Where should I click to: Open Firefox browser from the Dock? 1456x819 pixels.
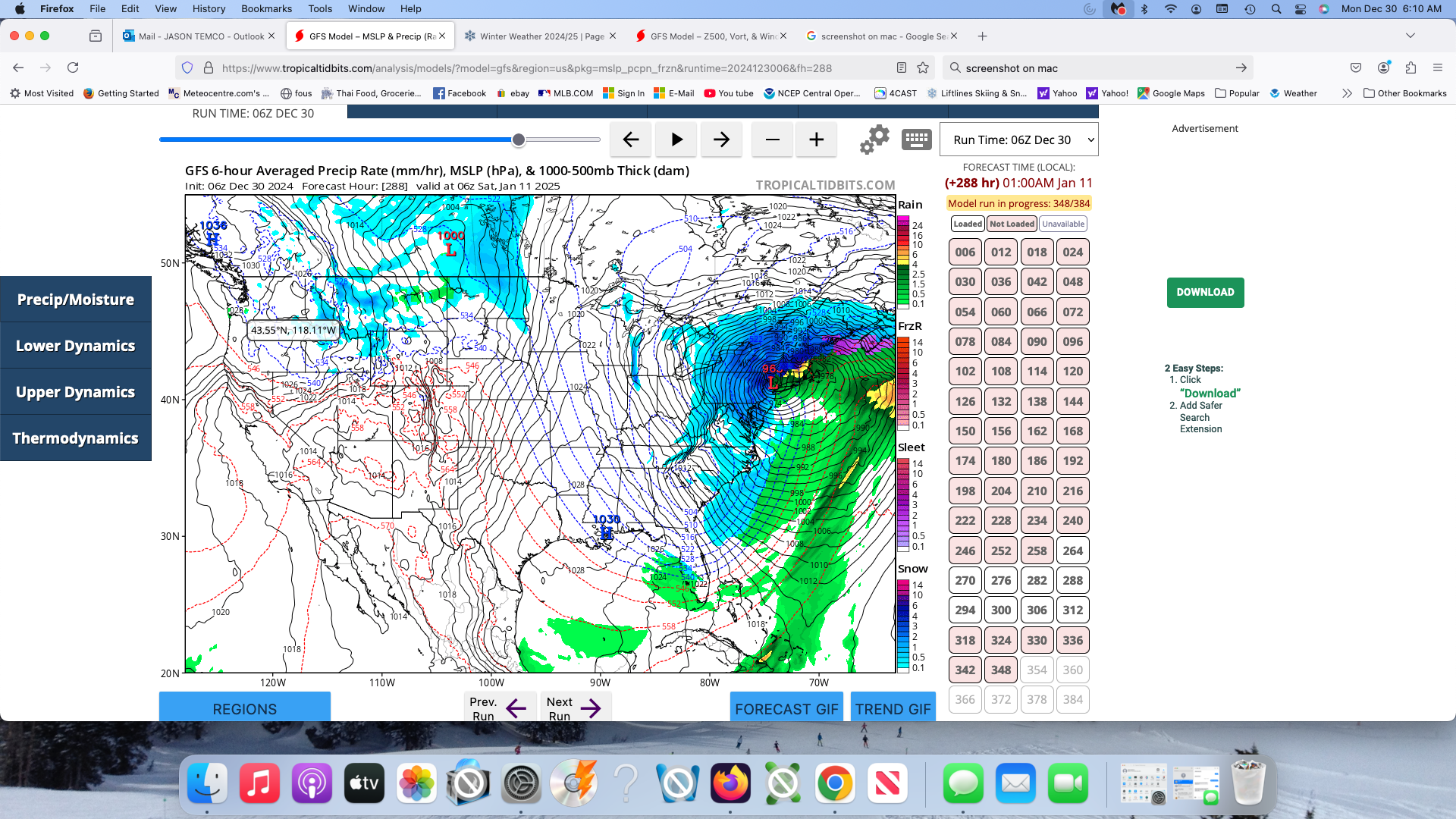tap(731, 783)
